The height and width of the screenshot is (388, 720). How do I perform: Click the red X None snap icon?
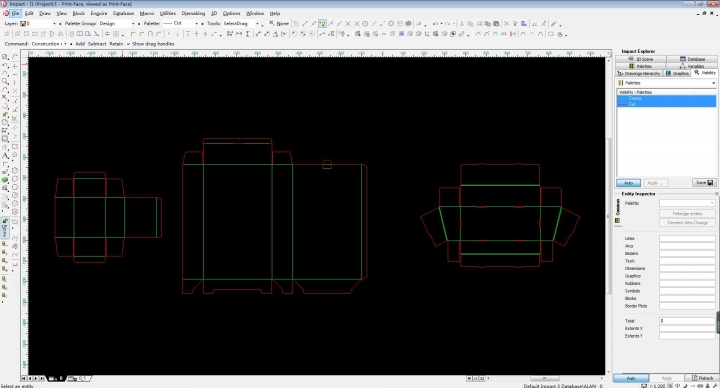pyautogui.click(x=272, y=23)
